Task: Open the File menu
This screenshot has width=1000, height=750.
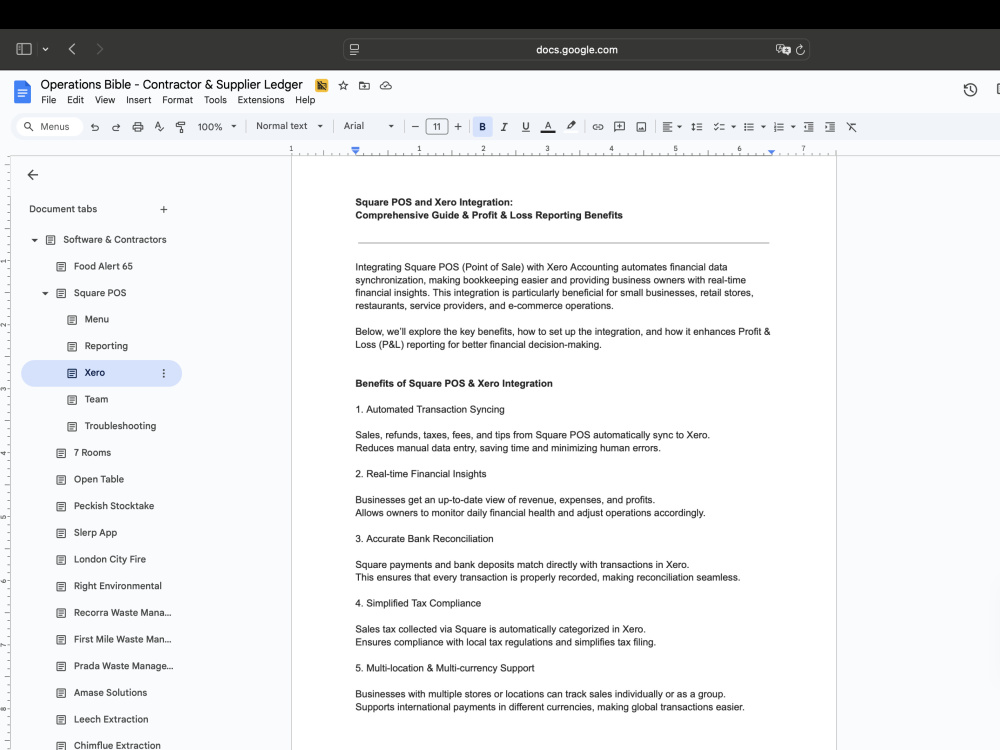Action: pos(48,100)
